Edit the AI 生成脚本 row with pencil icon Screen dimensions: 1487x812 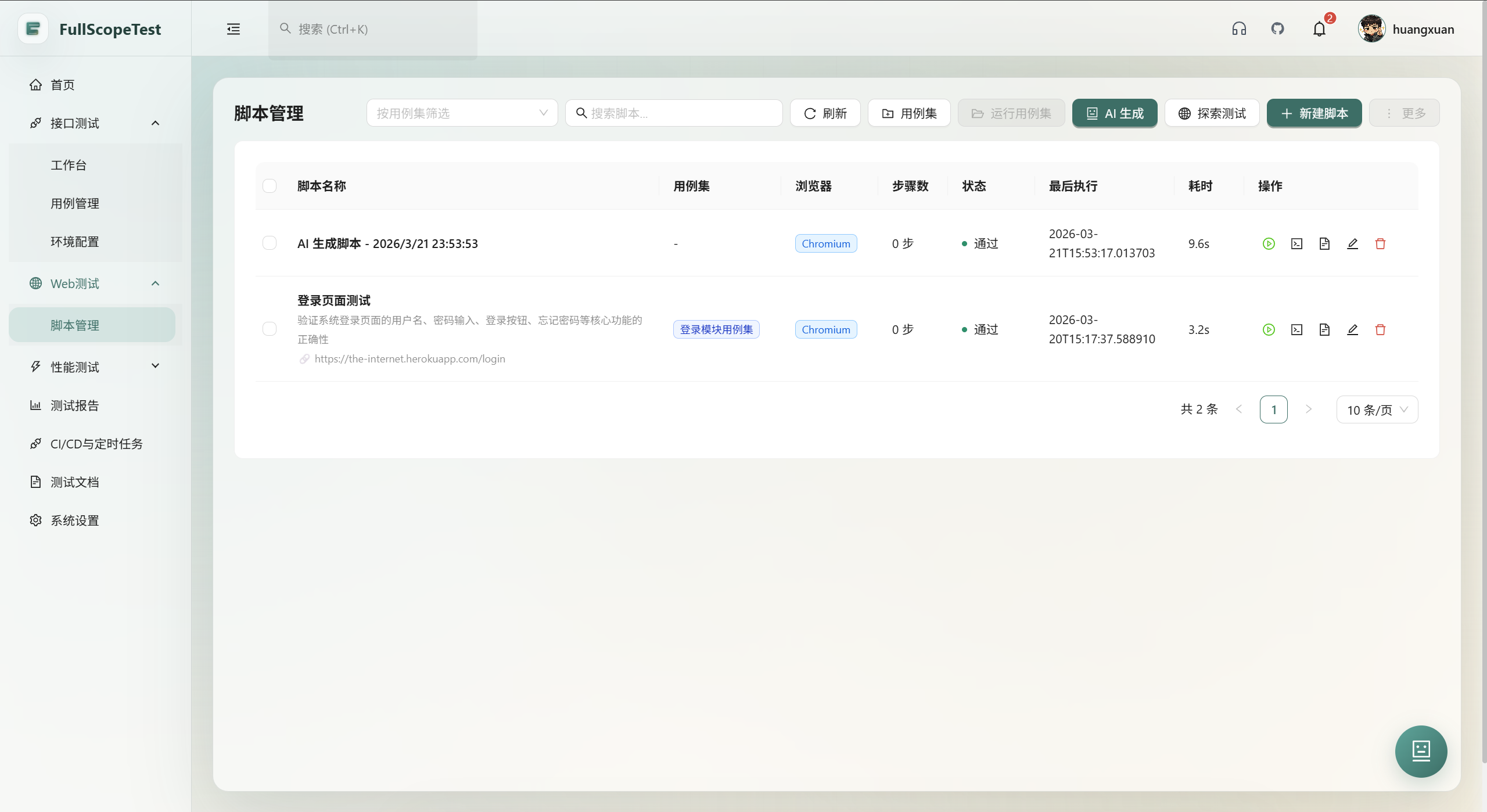tap(1352, 244)
